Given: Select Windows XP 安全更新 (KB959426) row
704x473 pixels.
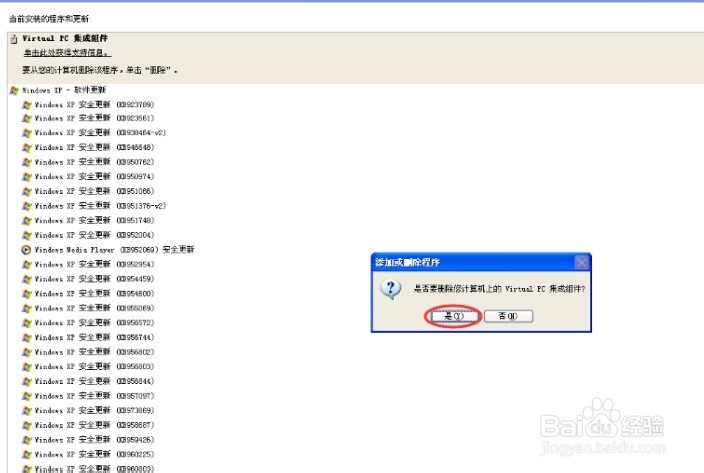Looking at the screenshot, I should (88, 440).
